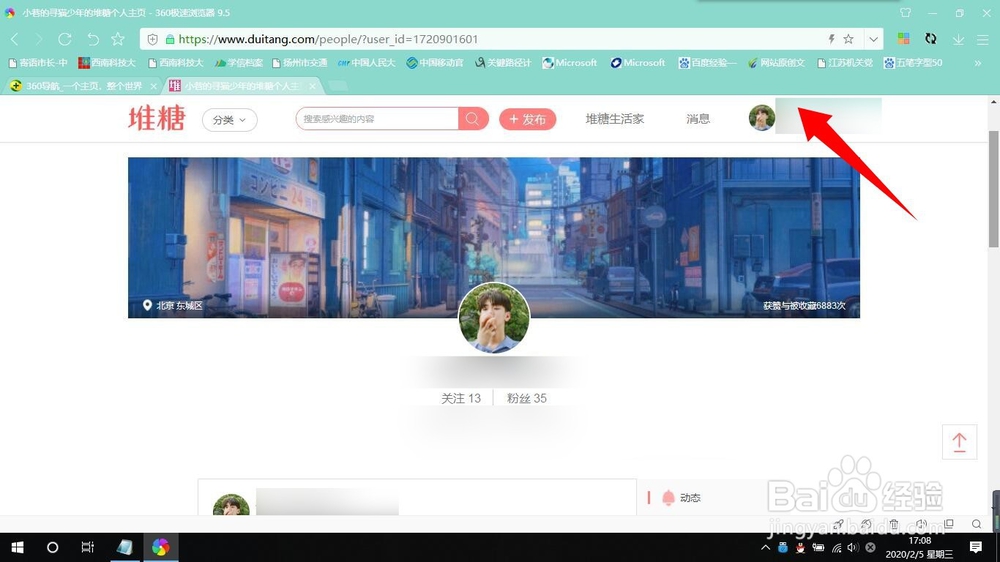Image resolution: width=1000 pixels, height=562 pixels.
Task: Click the lightning speed mode icon
Action: [831, 39]
